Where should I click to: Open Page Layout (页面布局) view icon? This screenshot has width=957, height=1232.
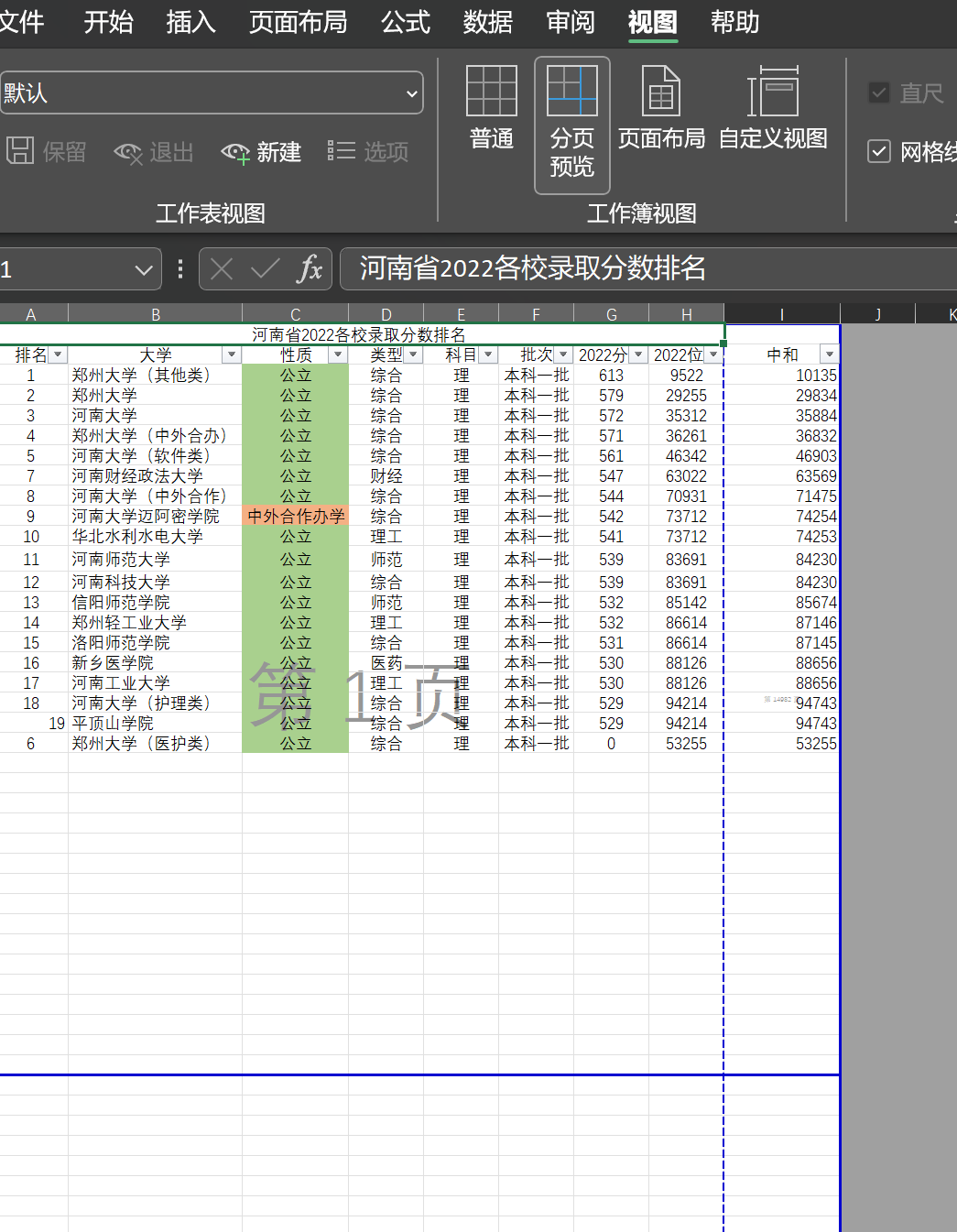click(x=661, y=107)
